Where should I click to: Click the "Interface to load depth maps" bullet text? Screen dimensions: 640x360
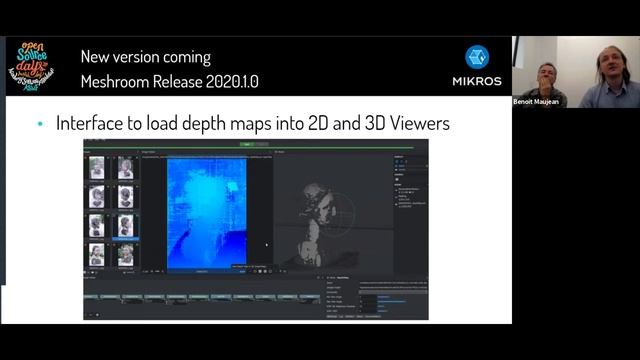(253, 123)
